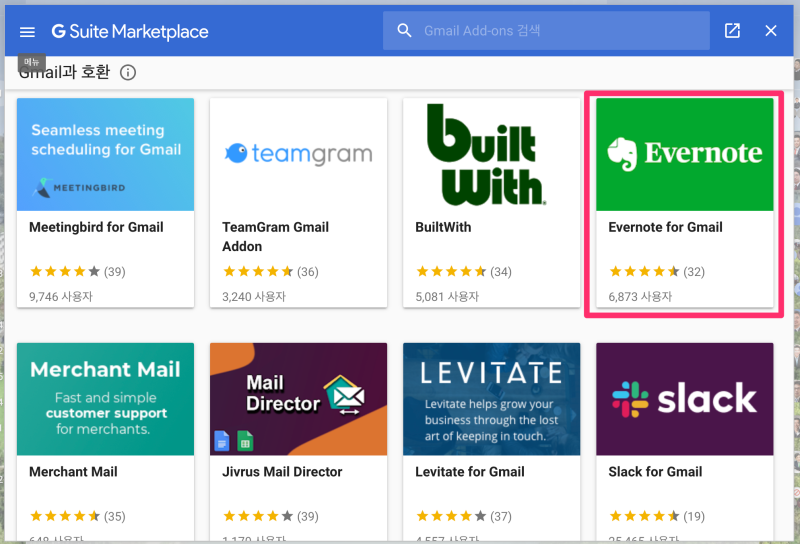Select the Jivrus Mail Director title

(x=282, y=472)
